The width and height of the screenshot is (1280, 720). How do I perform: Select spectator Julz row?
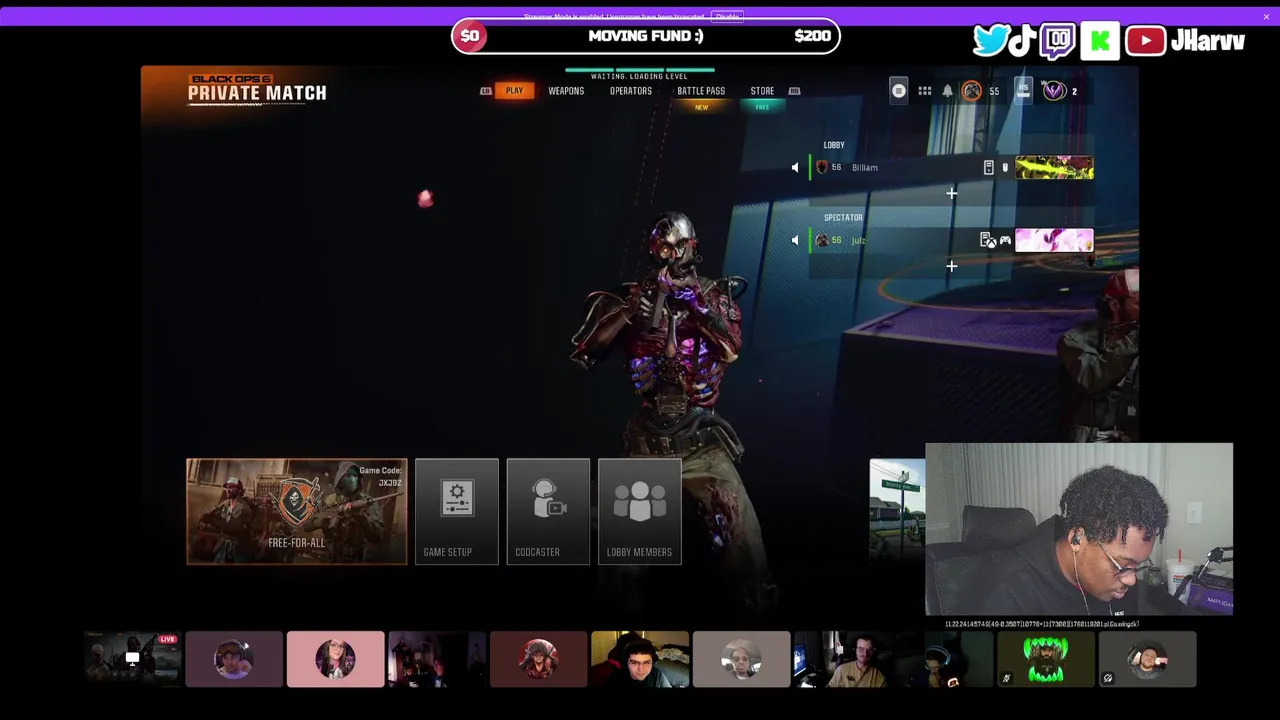951,240
